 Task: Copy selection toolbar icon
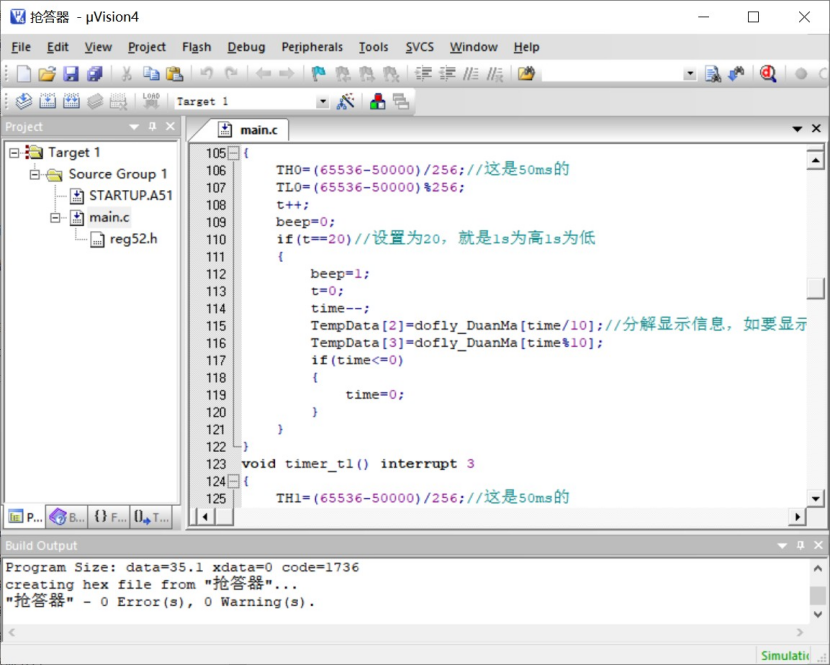tap(151, 74)
